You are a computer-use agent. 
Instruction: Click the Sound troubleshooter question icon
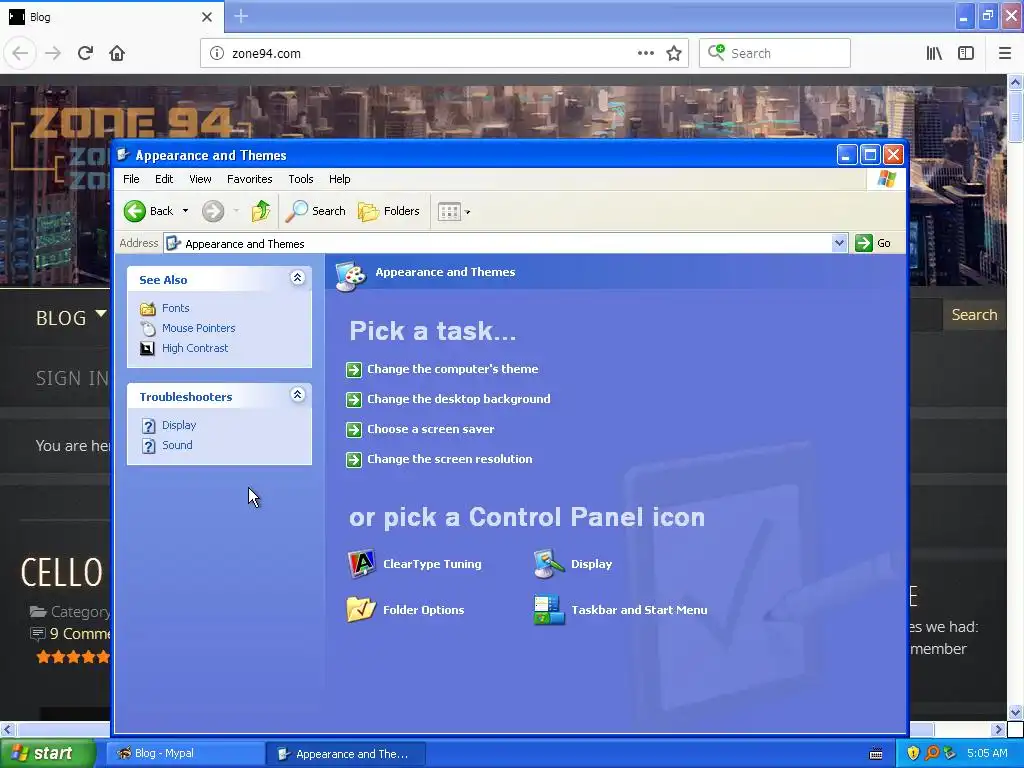[149, 445]
